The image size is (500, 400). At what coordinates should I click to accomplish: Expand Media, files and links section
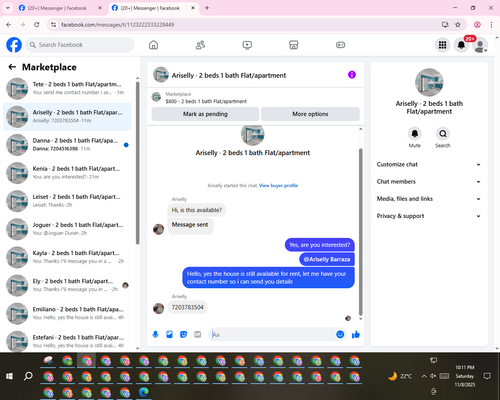click(429, 199)
